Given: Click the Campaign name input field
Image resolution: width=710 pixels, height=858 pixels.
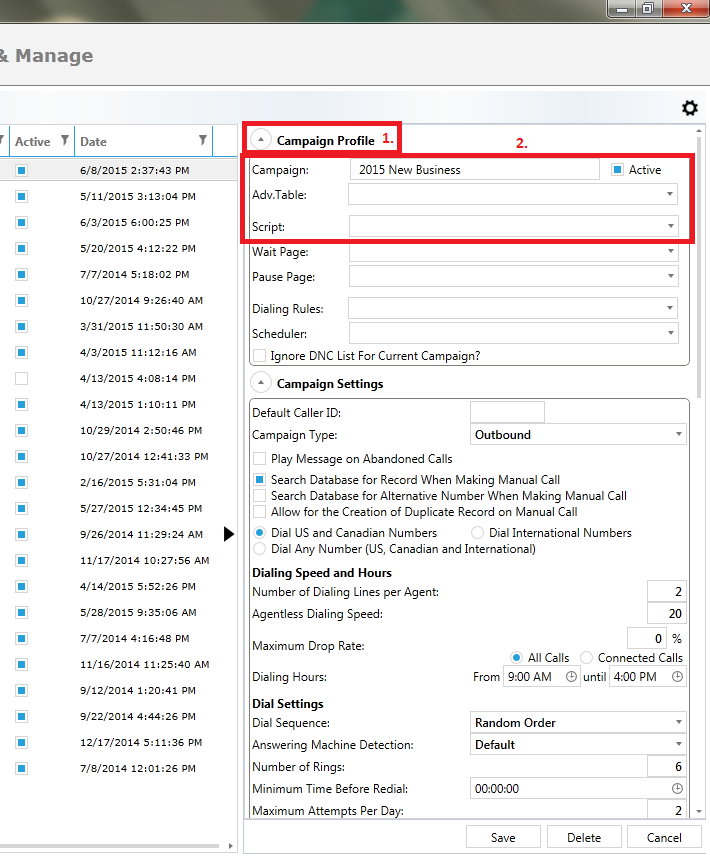Looking at the screenshot, I should (474, 170).
